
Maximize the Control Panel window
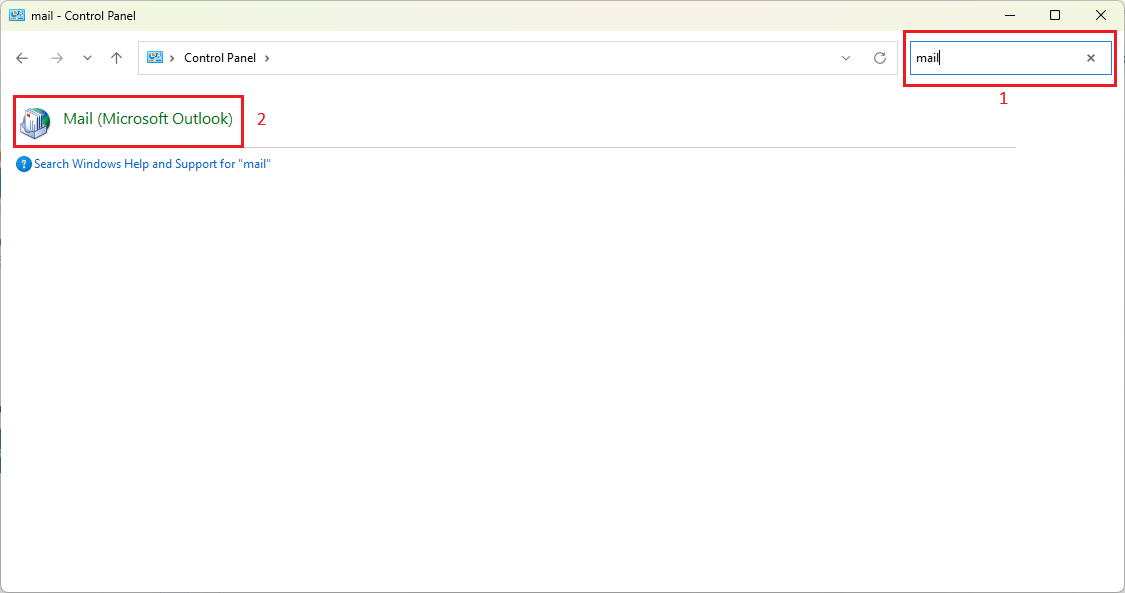pos(1055,15)
